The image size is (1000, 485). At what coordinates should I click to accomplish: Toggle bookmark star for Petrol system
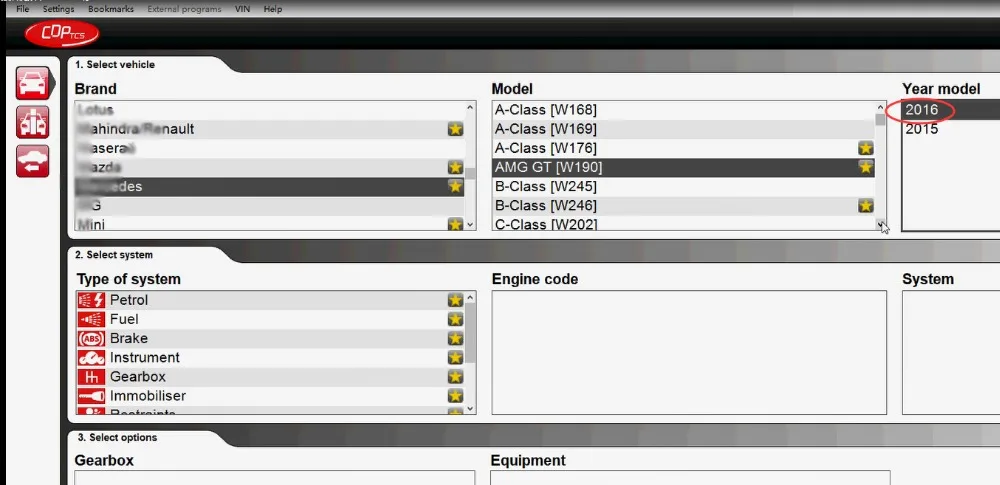[455, 300]
